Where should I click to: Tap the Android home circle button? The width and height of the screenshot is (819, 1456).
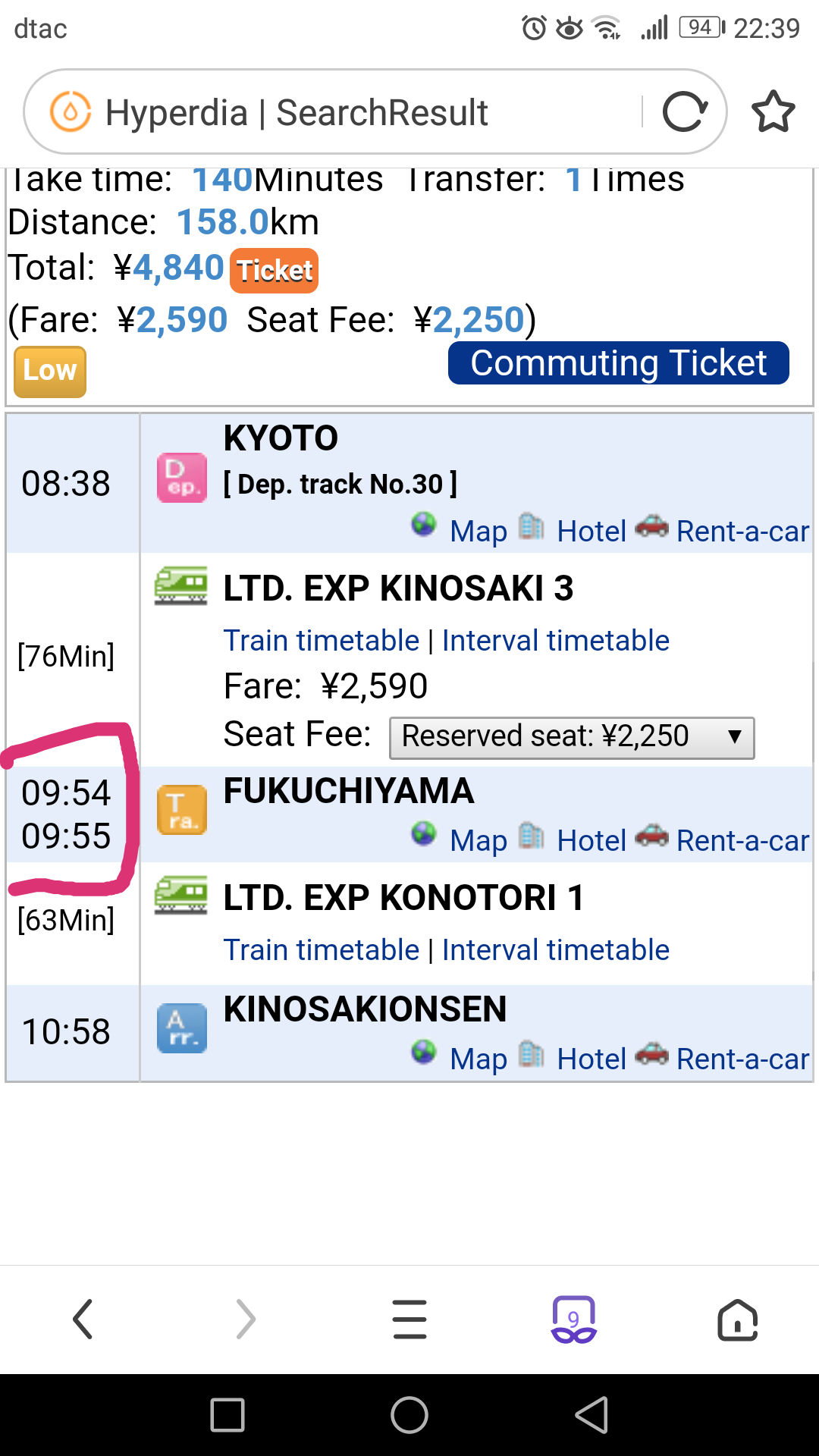pos(409,1415)
